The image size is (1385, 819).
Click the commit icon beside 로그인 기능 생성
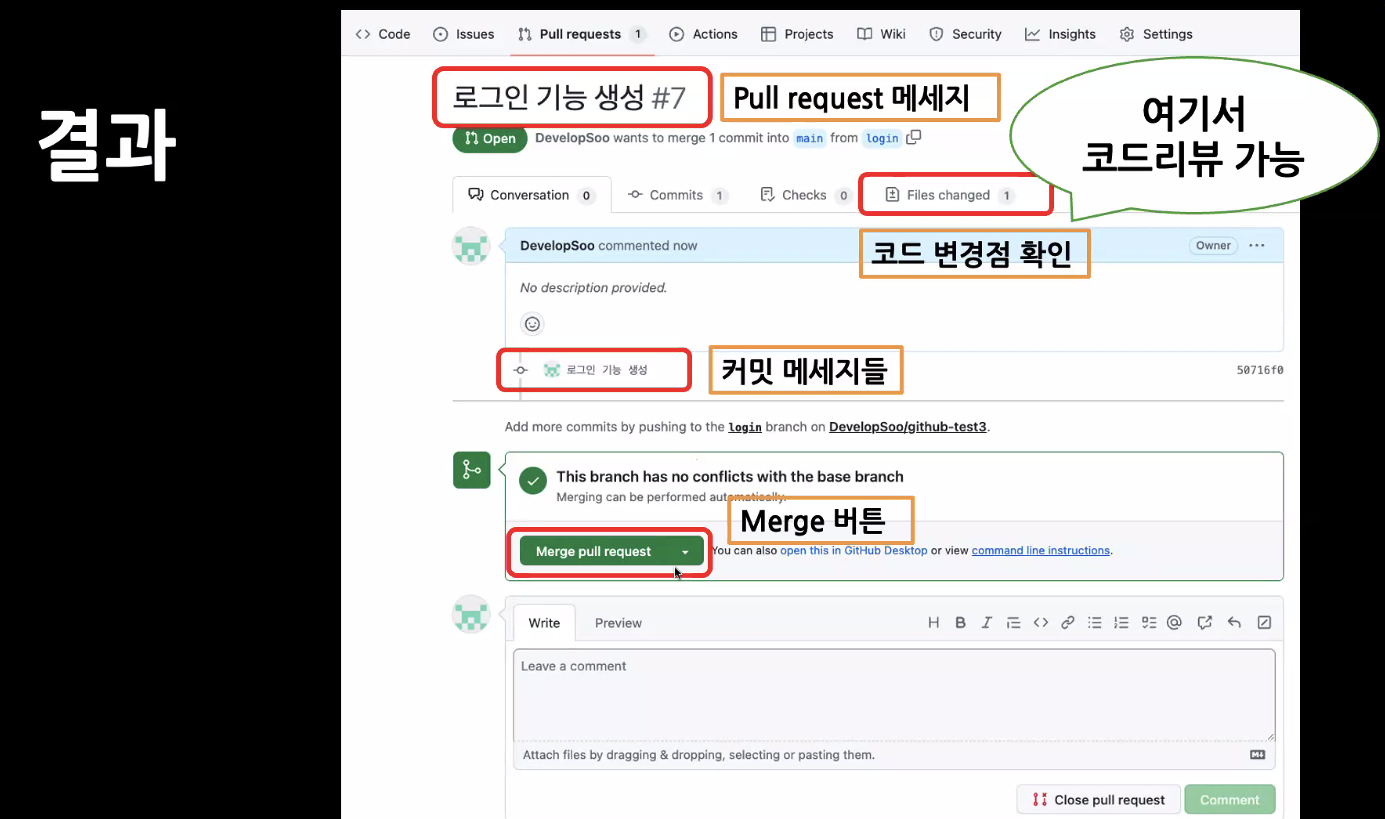point(520,370)
